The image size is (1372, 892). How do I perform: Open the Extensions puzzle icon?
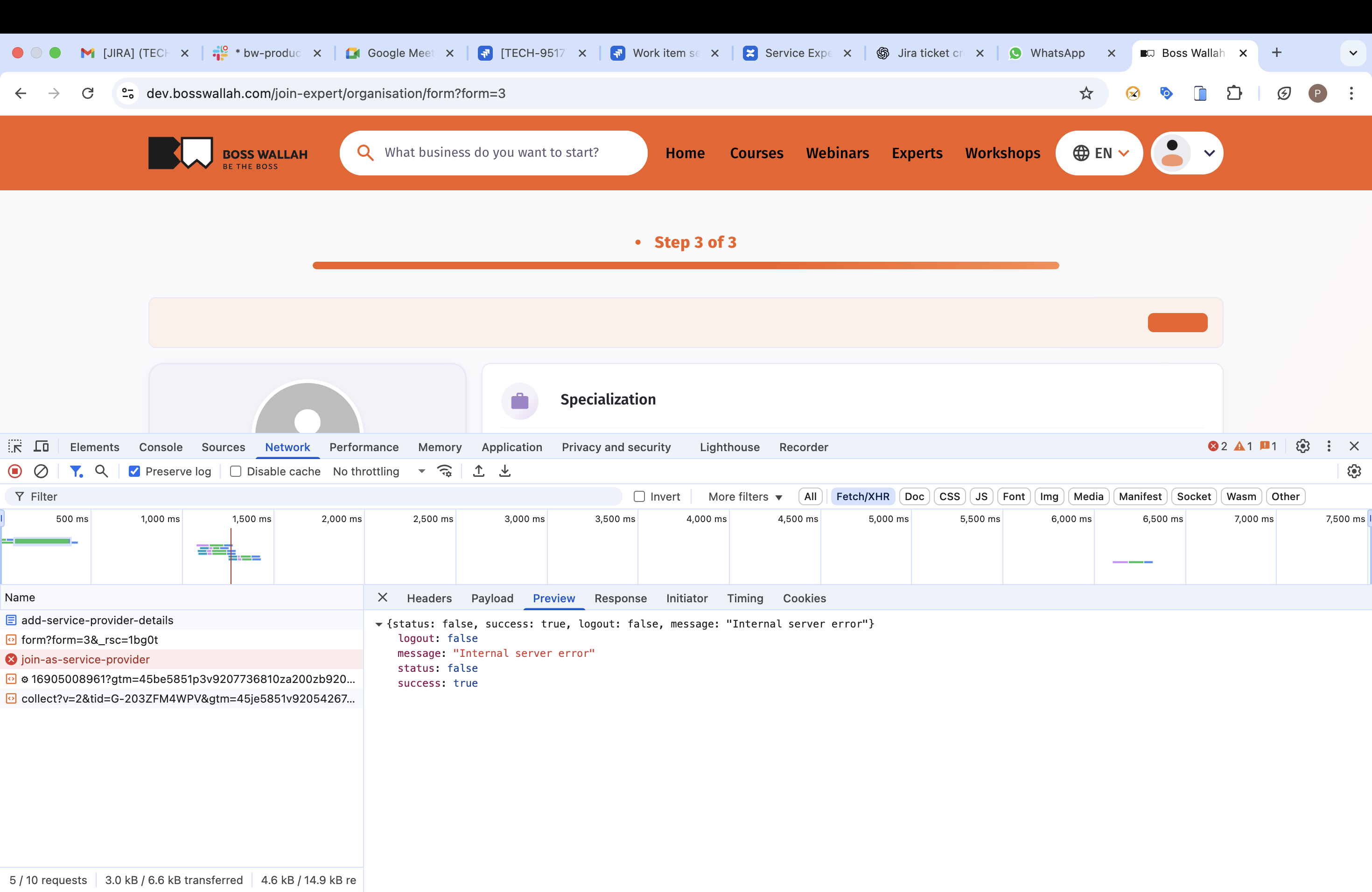coord(1234,93)
